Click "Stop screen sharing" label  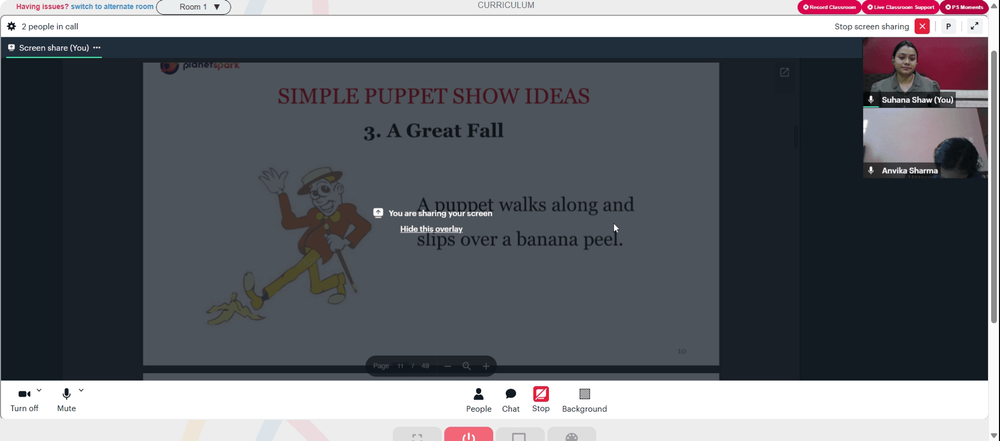(871, 27)
